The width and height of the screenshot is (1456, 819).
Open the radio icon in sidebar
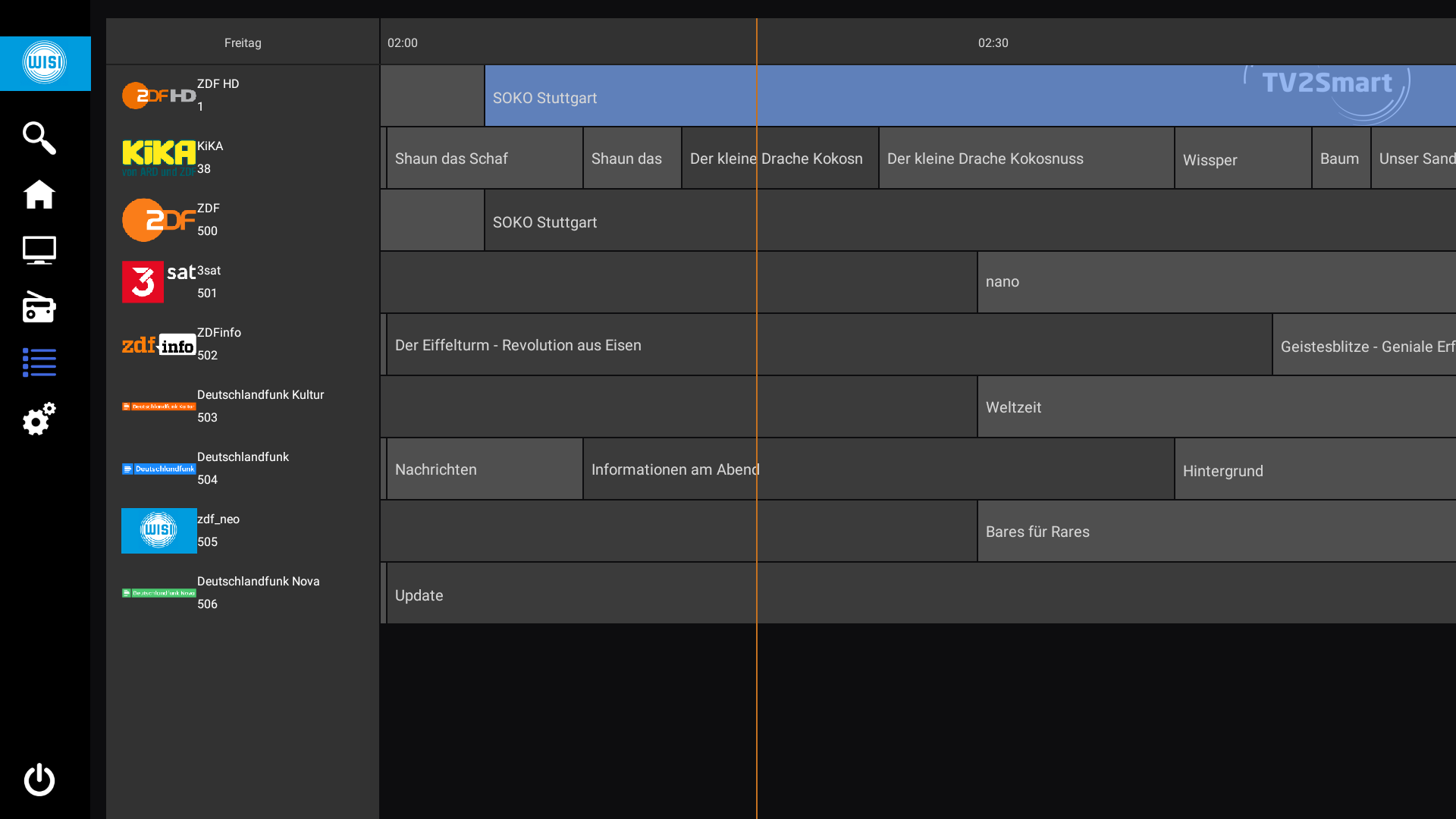pos(39,307)
